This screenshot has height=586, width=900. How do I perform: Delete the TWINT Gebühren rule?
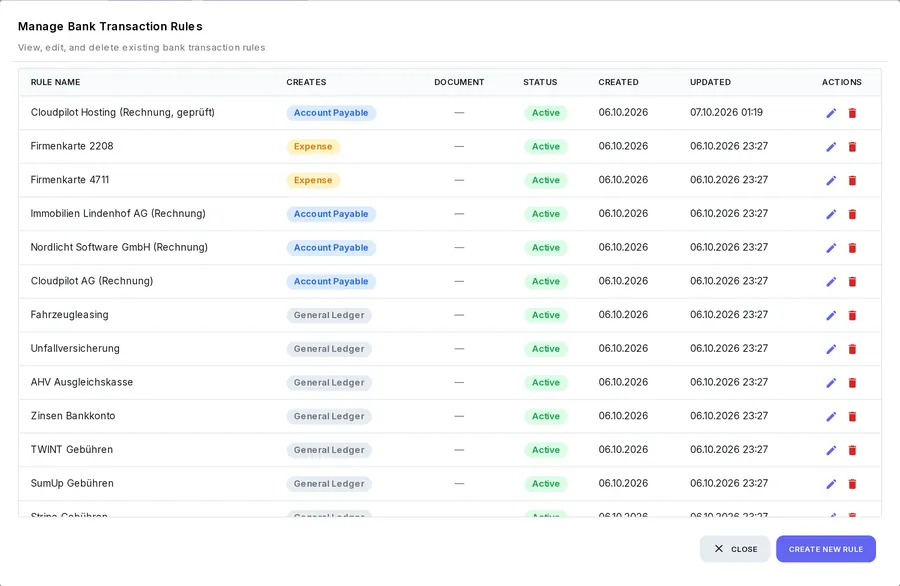[x=852, y=451]
